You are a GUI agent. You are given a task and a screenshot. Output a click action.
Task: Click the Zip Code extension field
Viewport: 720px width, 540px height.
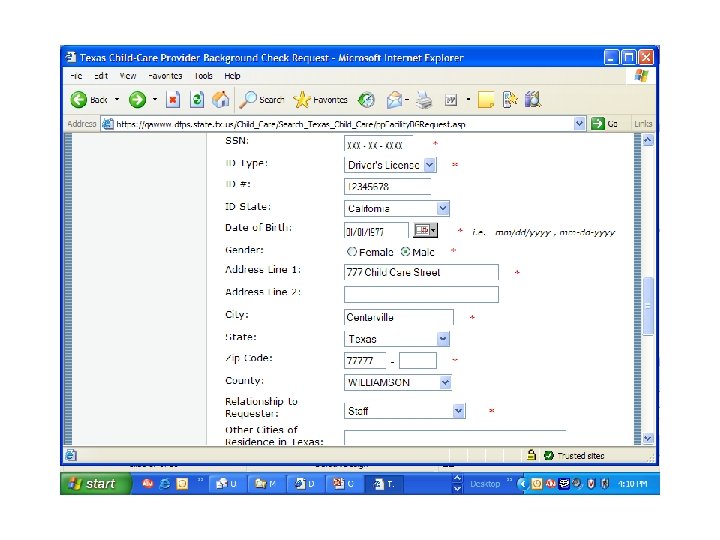[418, 360]
